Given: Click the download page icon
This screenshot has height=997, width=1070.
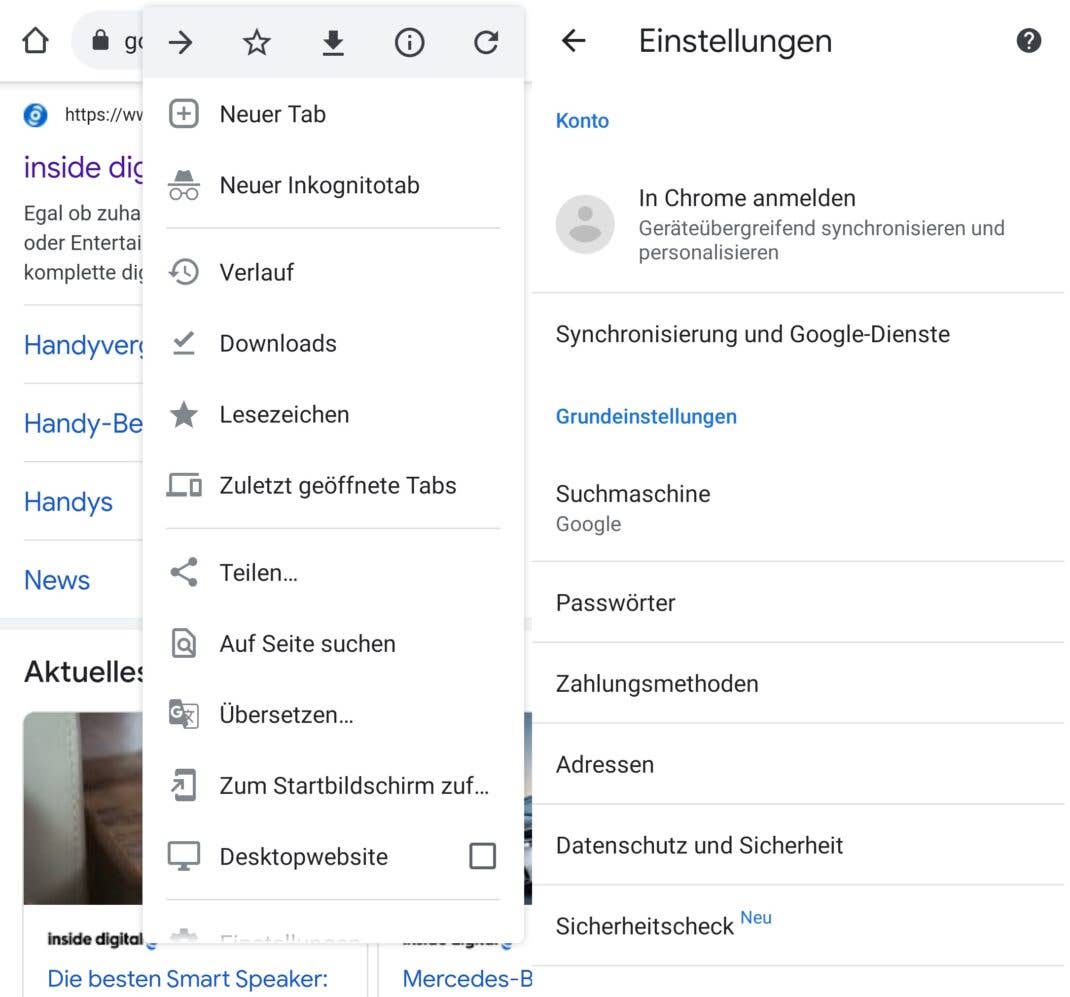Looking at the screenshot, I should [333, 42].
